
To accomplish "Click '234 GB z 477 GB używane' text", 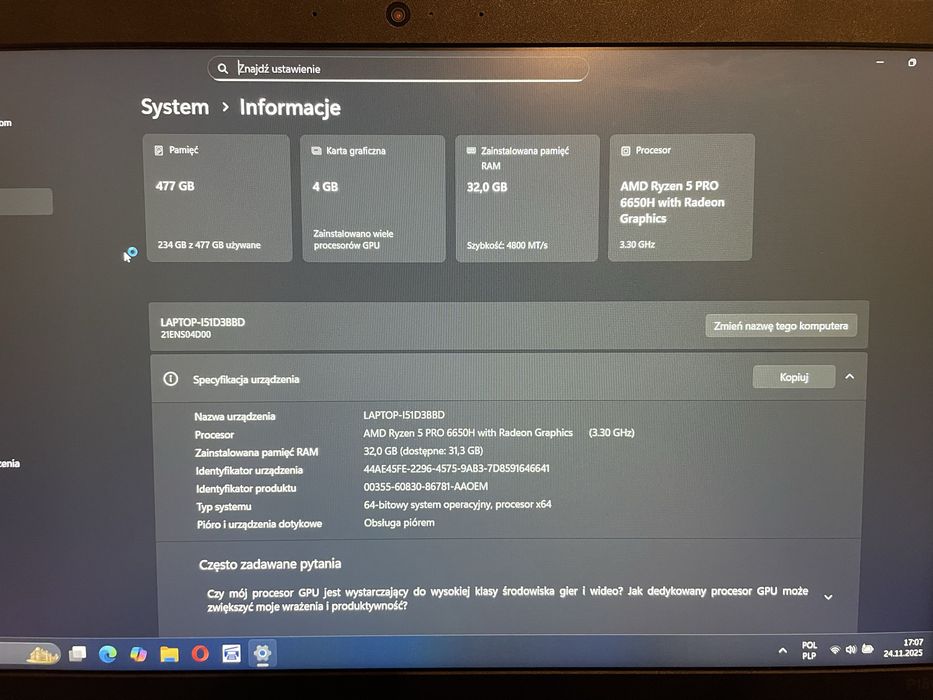I will click(x=209, y=245).
